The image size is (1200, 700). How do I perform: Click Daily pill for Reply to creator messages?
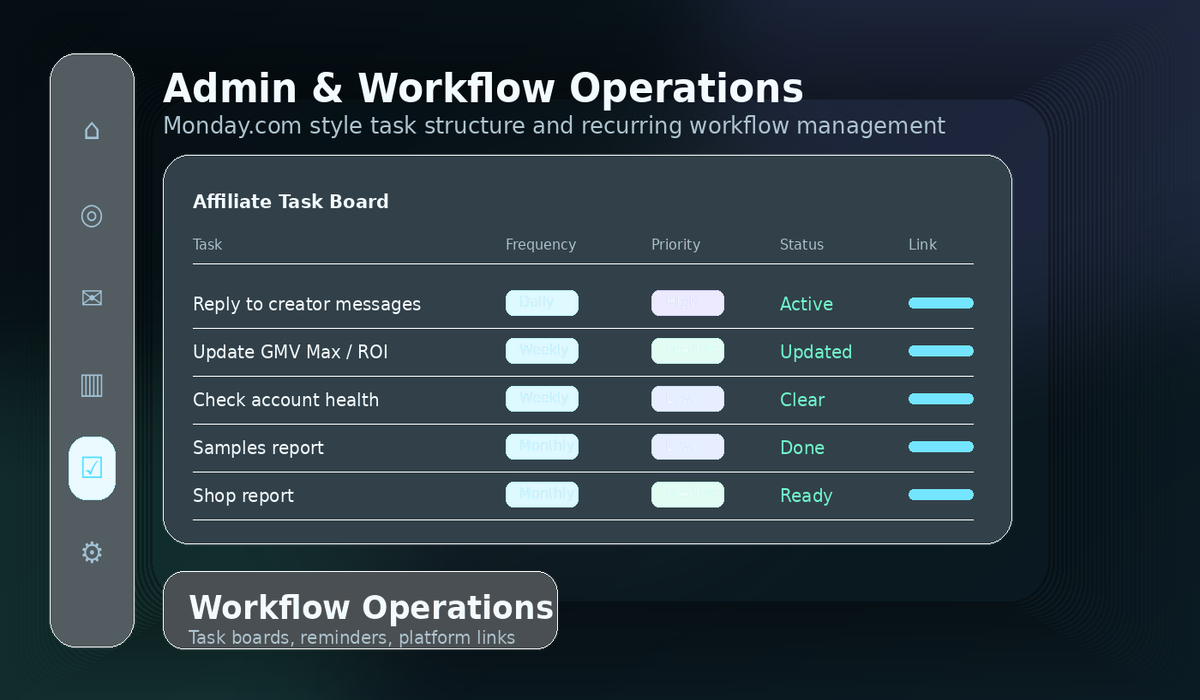pos(542,303)
